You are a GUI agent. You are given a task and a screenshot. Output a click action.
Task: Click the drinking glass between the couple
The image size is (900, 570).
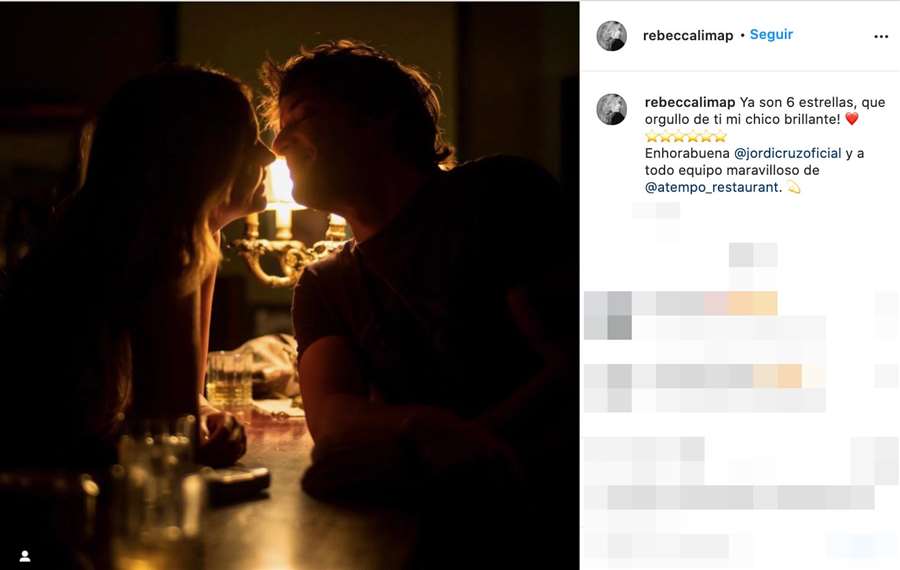(229, 381)
